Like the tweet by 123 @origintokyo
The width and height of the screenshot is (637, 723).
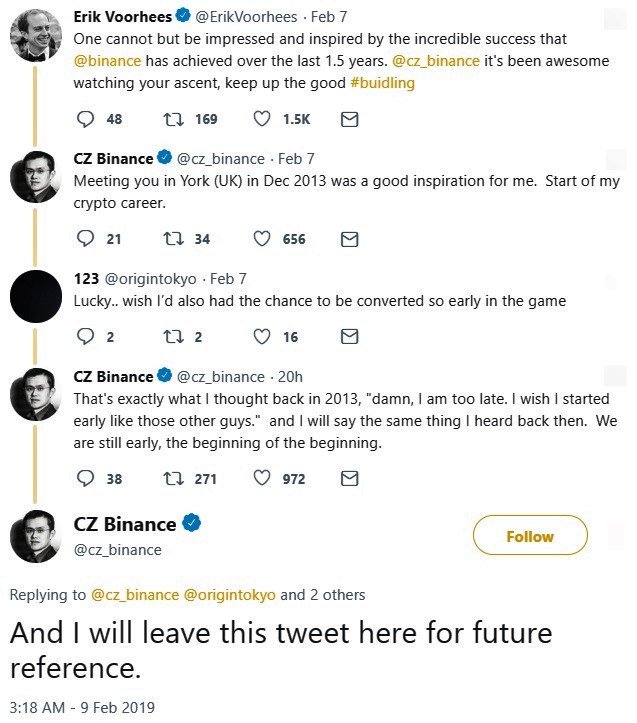click(x=262, y=337)
